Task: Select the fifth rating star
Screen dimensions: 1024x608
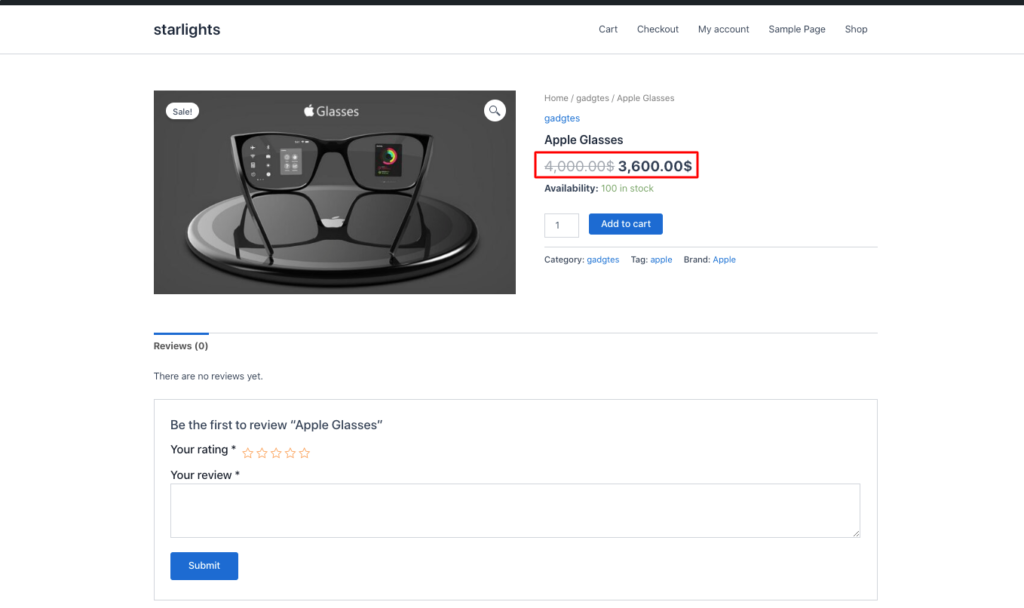Action: click(304, 453)
